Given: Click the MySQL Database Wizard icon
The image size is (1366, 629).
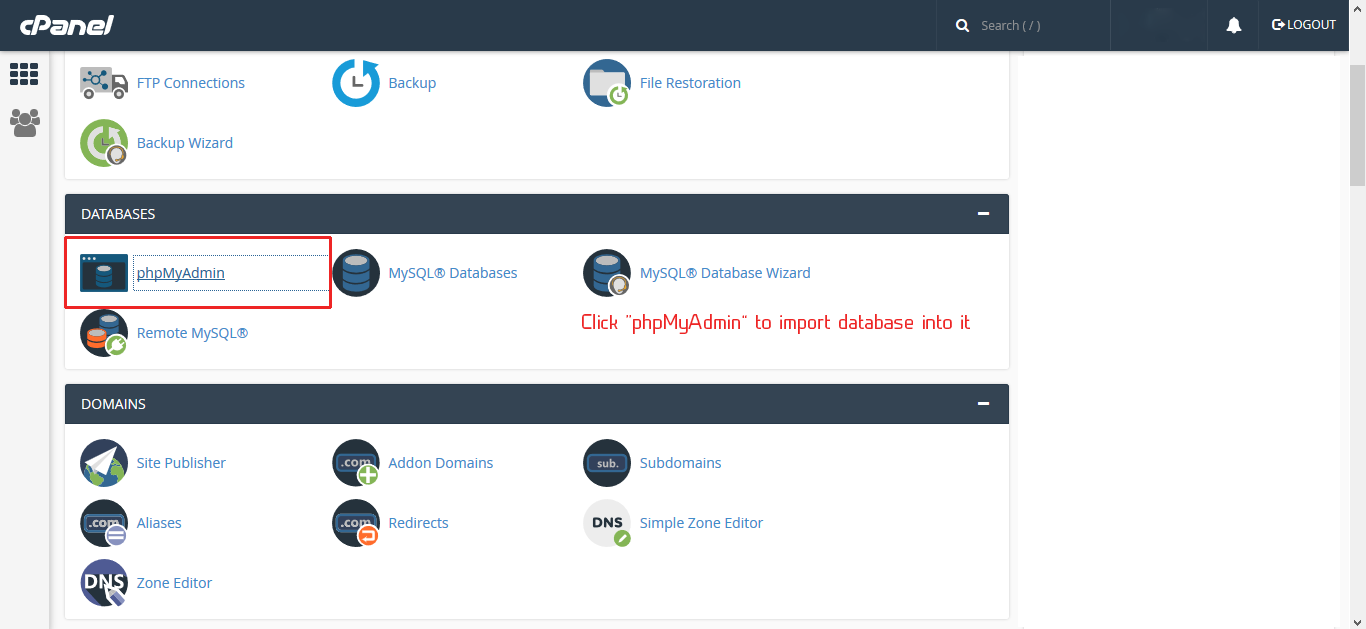Looking at the screenshot, I should tap(607, 273).
